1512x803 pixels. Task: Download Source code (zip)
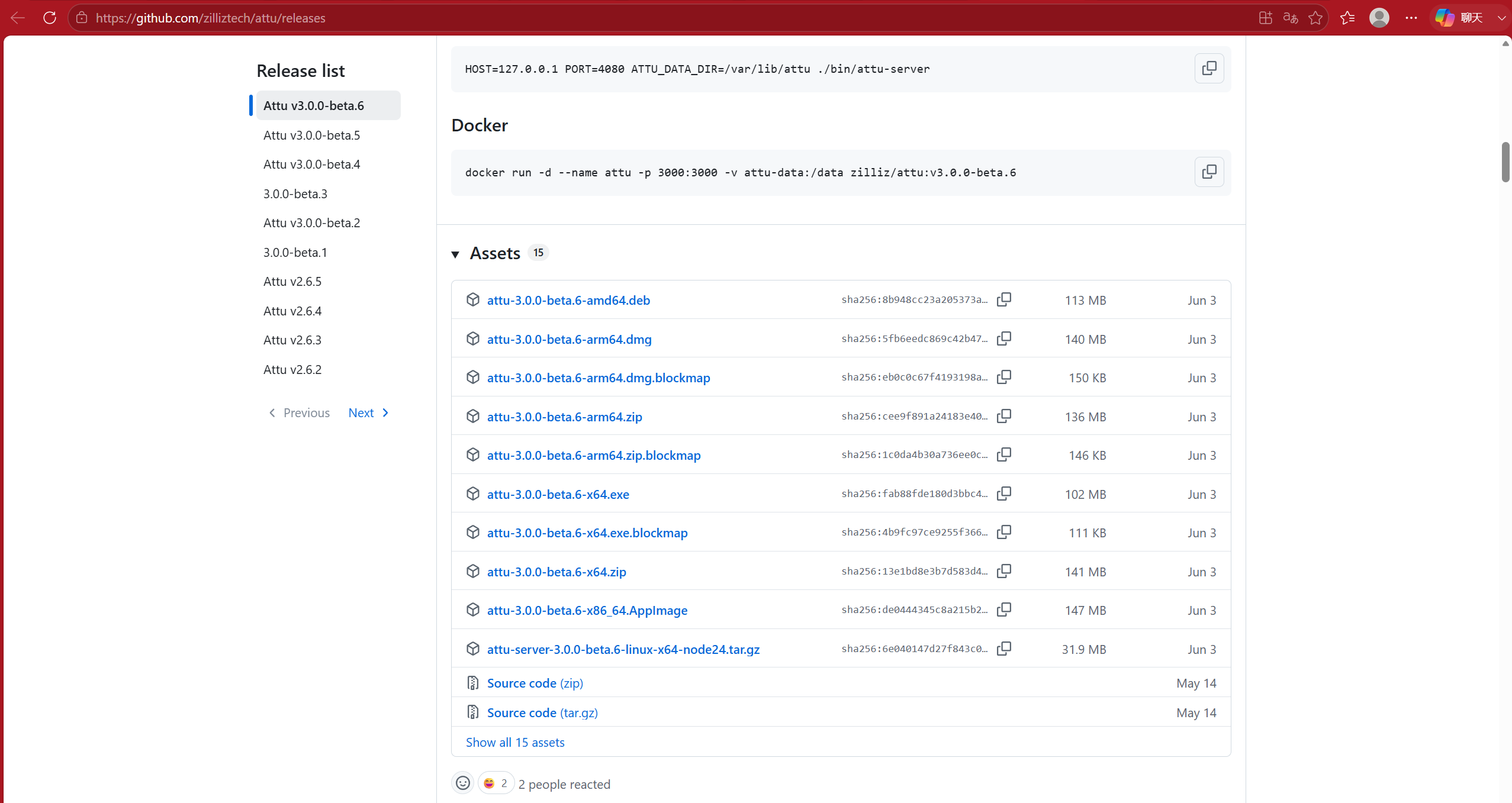[x=535, y=683]
